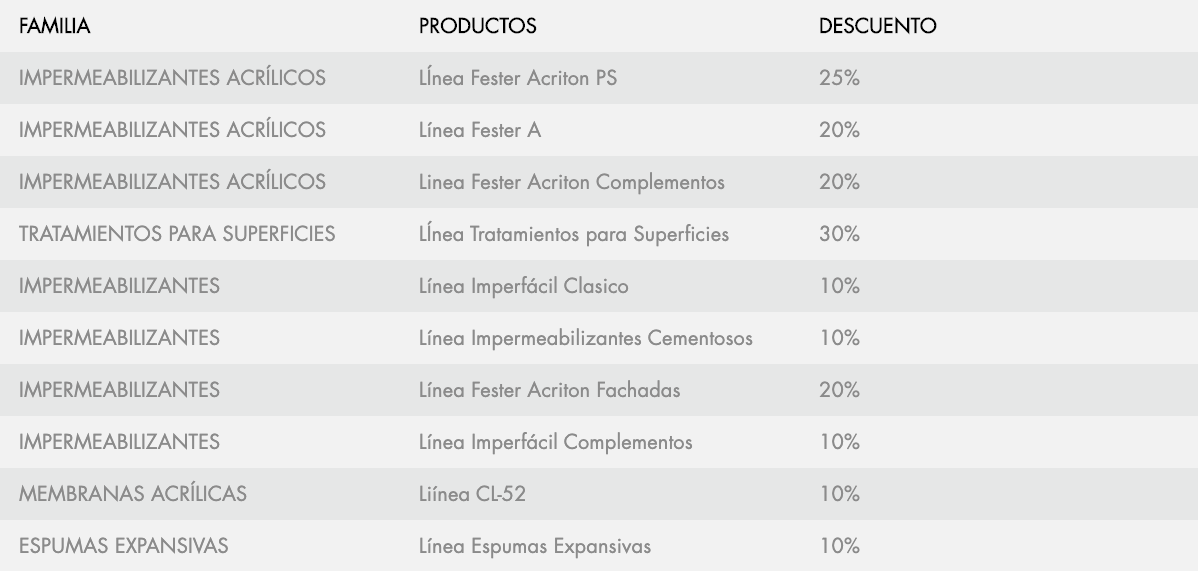1198x571 pixels.
Task: Click the PRODUCTOS column header
Action: pos(477,27)
